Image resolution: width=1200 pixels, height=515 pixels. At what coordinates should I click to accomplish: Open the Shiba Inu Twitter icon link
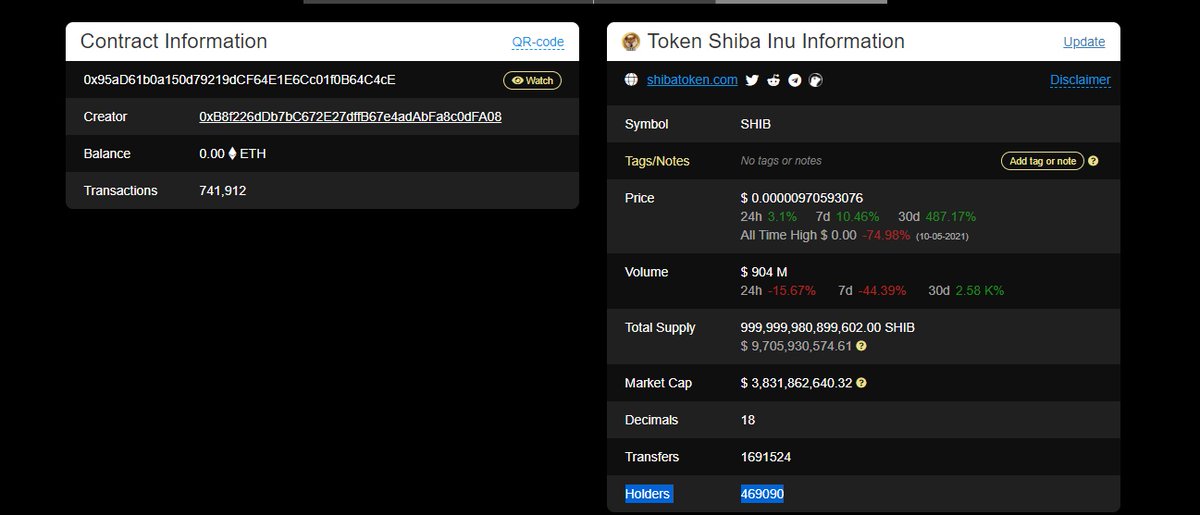coord(752,80)
